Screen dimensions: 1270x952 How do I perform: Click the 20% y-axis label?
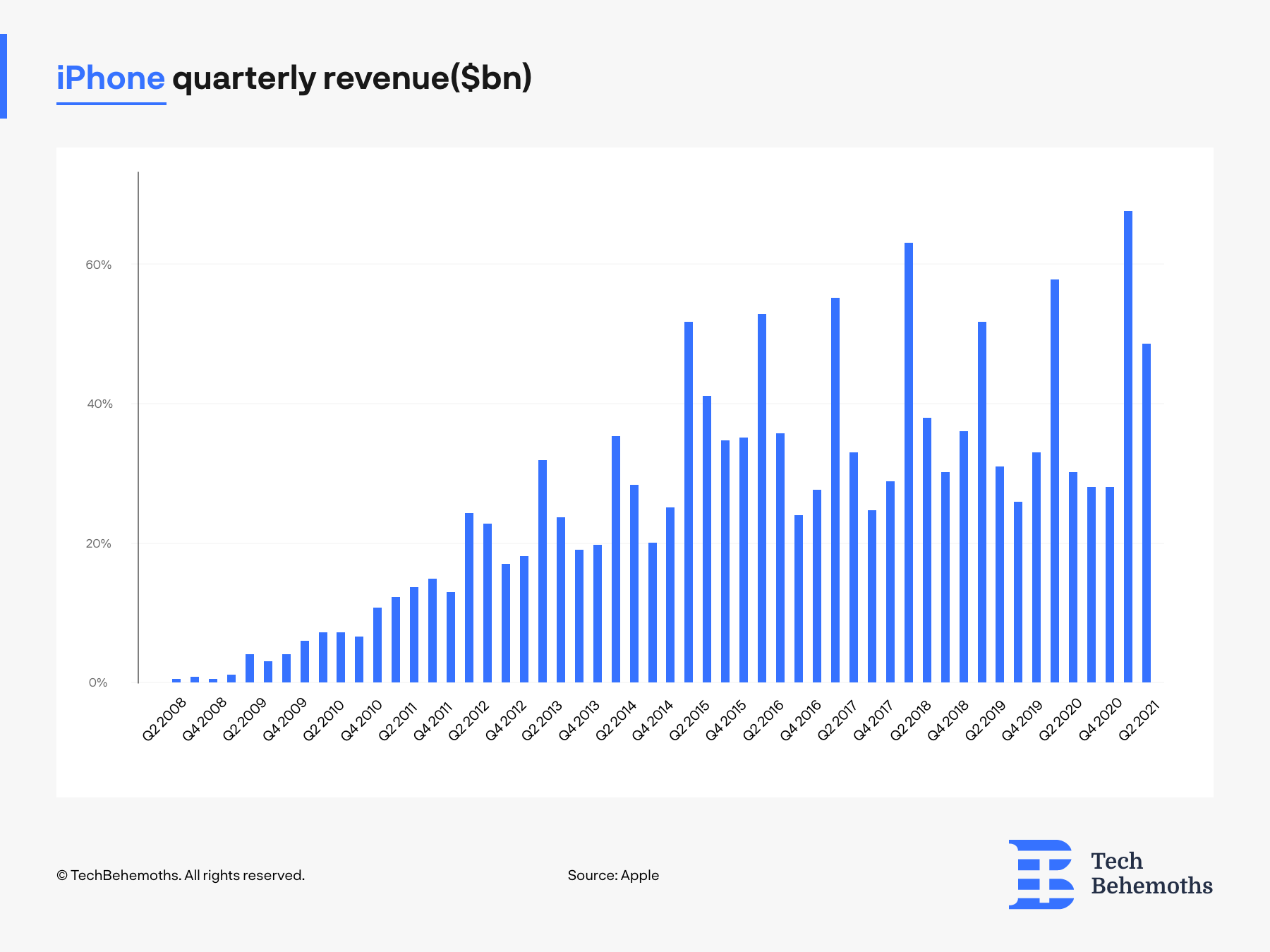(x=99, y=543)
